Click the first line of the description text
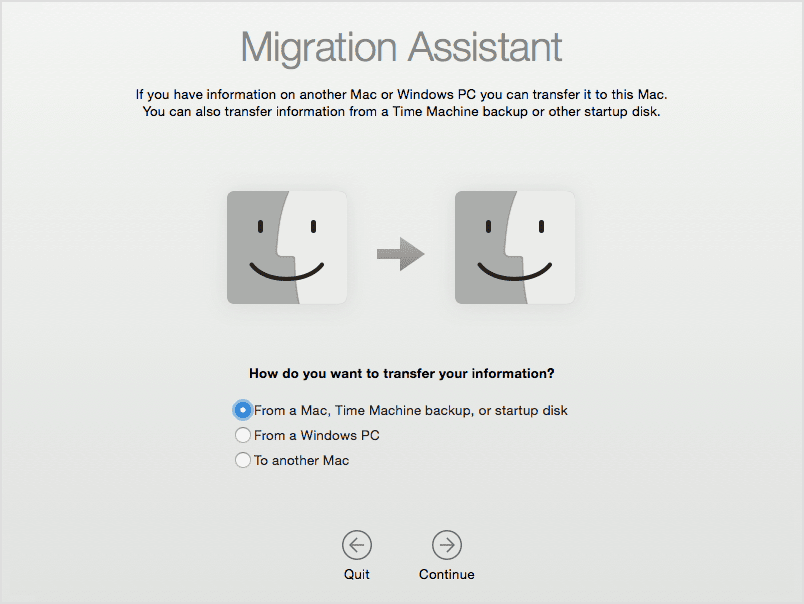The height and width of the screenshot is (604, 804). tap(401, 95)
